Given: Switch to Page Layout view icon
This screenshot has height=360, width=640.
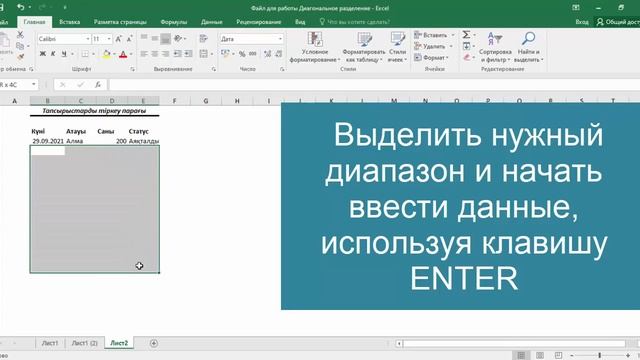Looking at the screenshot, I should pyautogui.click(x=540, y=356).
